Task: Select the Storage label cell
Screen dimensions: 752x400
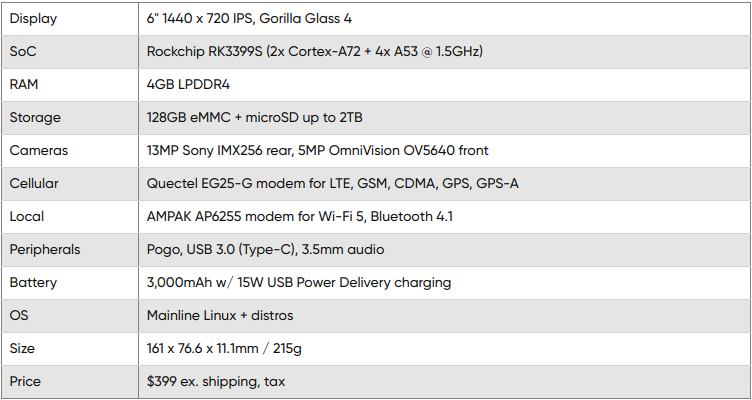Action: [35, 117]
